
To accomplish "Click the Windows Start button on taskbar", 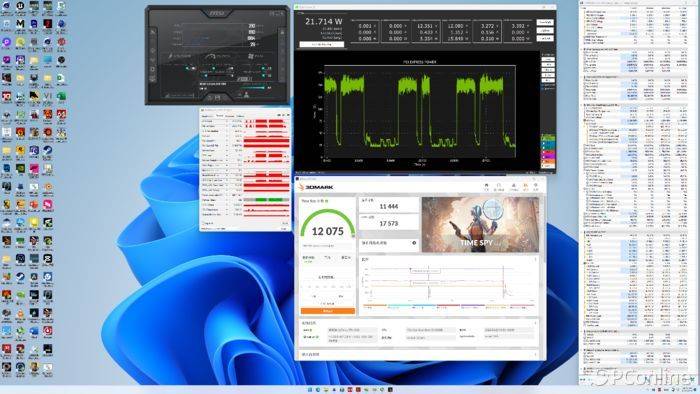I will (x=310, y=390).
